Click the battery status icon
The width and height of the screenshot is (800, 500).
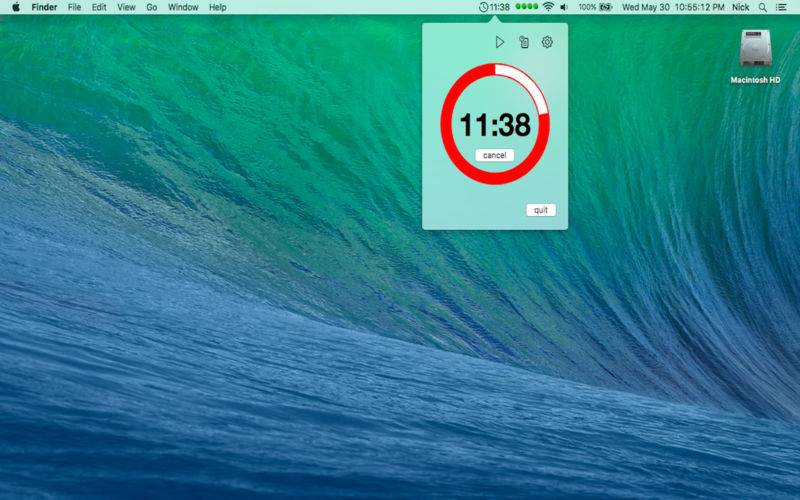pyautogui.click(x=606, y=7)
